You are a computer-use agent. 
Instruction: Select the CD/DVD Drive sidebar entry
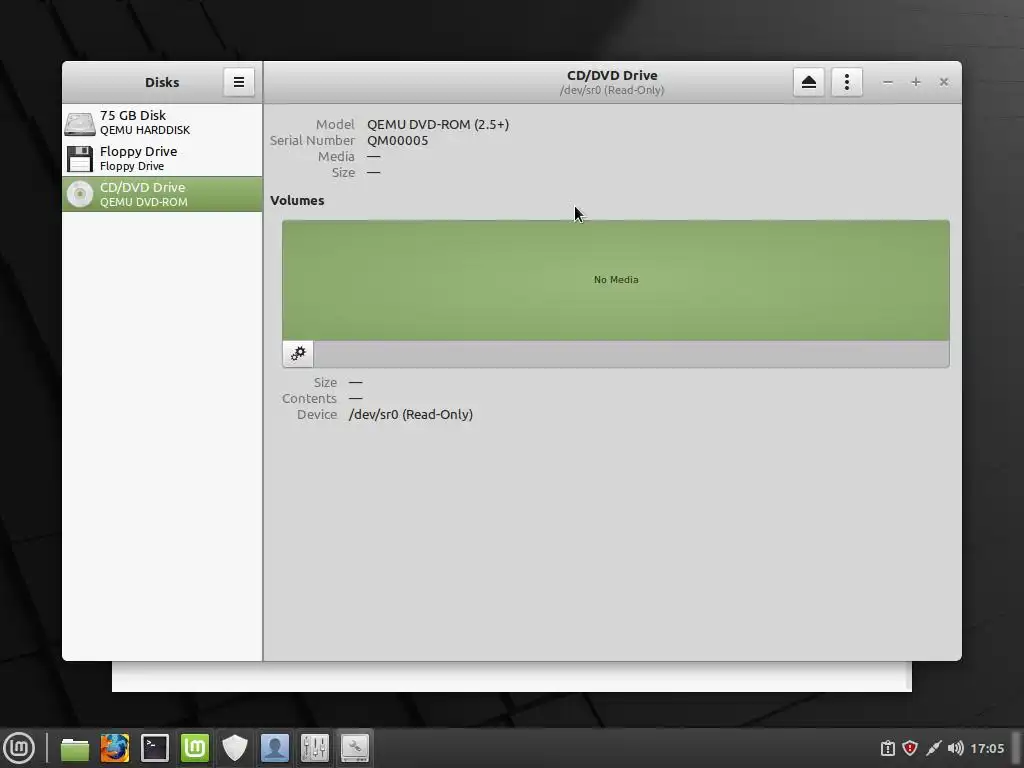(x=162, y=194)
